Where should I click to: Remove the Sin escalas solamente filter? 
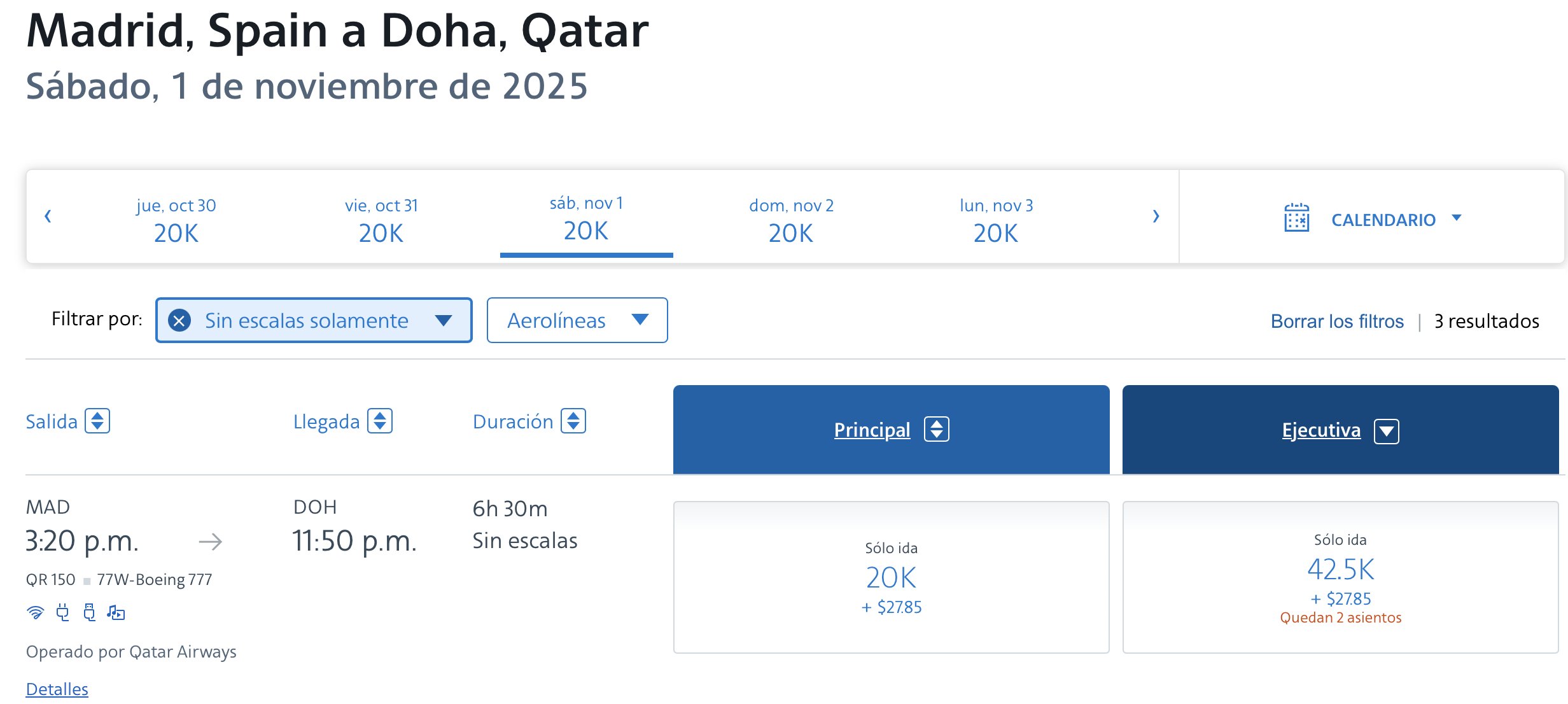pyautogui.click(x=179, y=320)
